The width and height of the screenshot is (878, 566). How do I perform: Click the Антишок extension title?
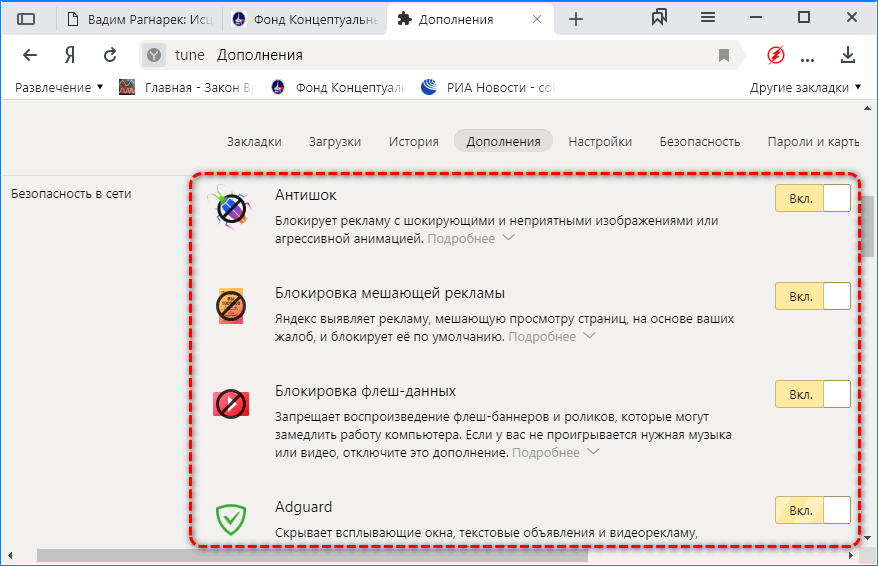pyautogui.click(x=306, y=195)
